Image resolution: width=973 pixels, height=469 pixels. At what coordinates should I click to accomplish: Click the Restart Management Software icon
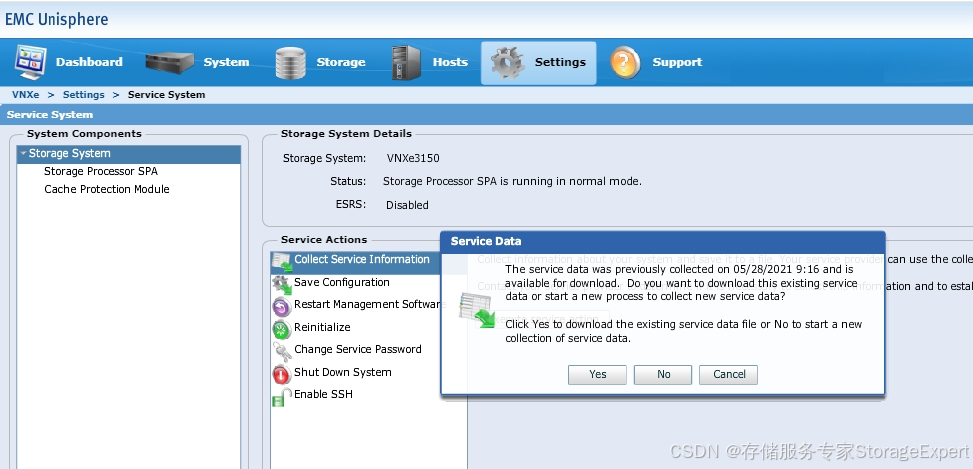[282, 307]
